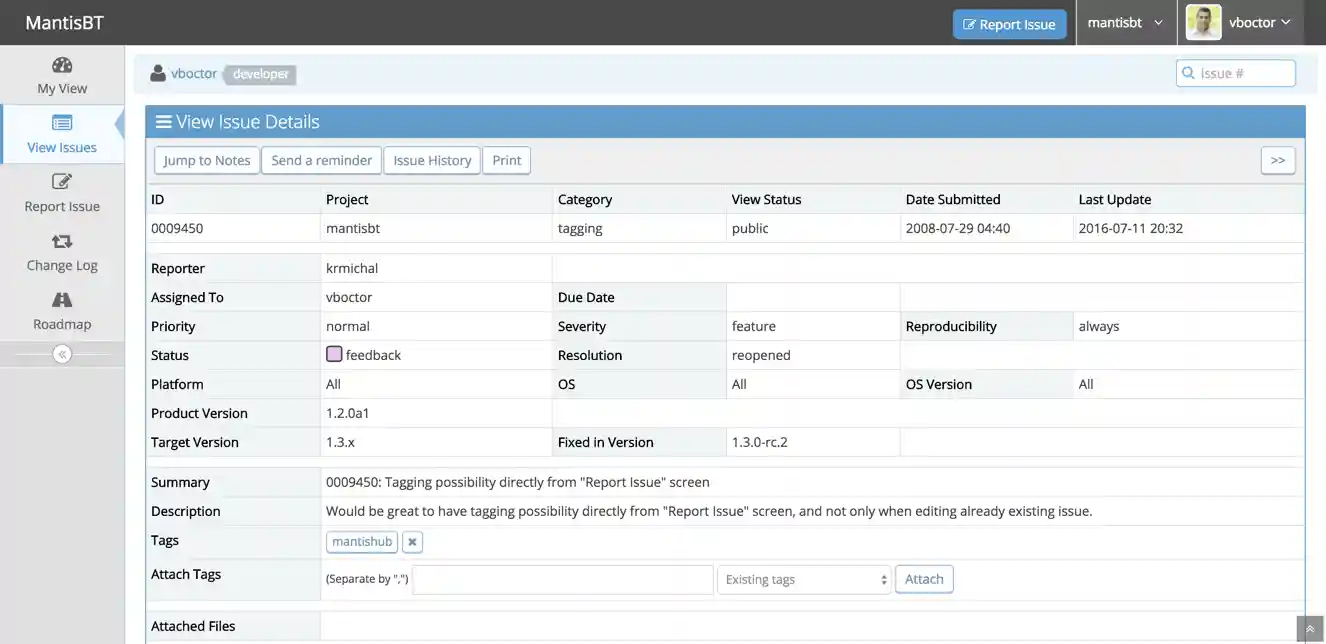Click the feedback status color swatch
Image resolution: width=1326 pixels, height=644 pixels.
[333, 354]
